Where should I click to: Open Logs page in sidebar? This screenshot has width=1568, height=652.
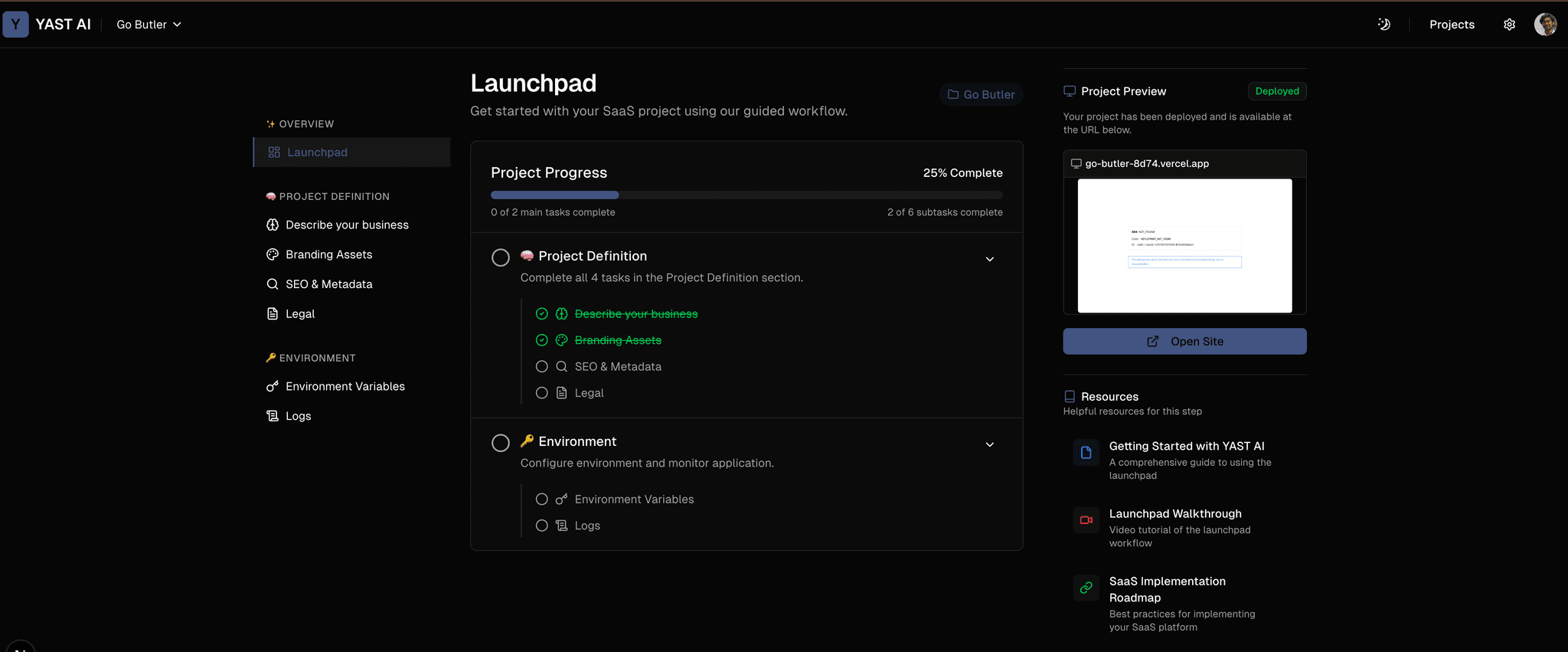[352, 416]
